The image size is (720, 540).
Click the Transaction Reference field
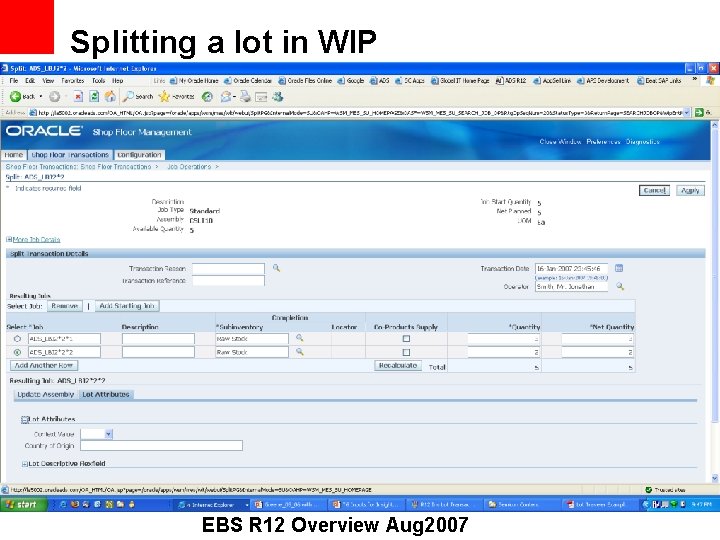coord(228,280)
